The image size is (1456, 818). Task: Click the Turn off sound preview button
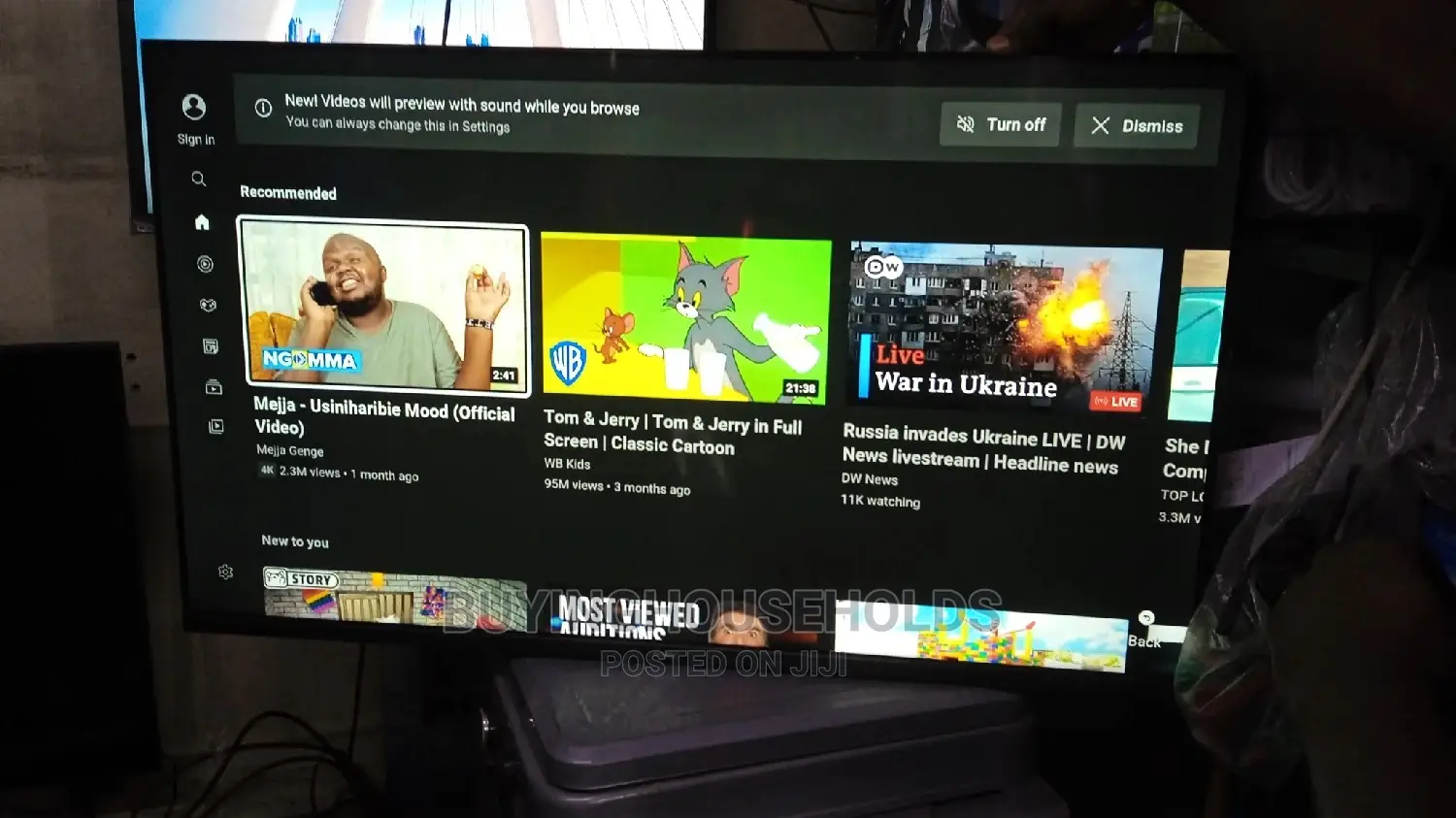pyautogui.click(x=1001, y=125)
